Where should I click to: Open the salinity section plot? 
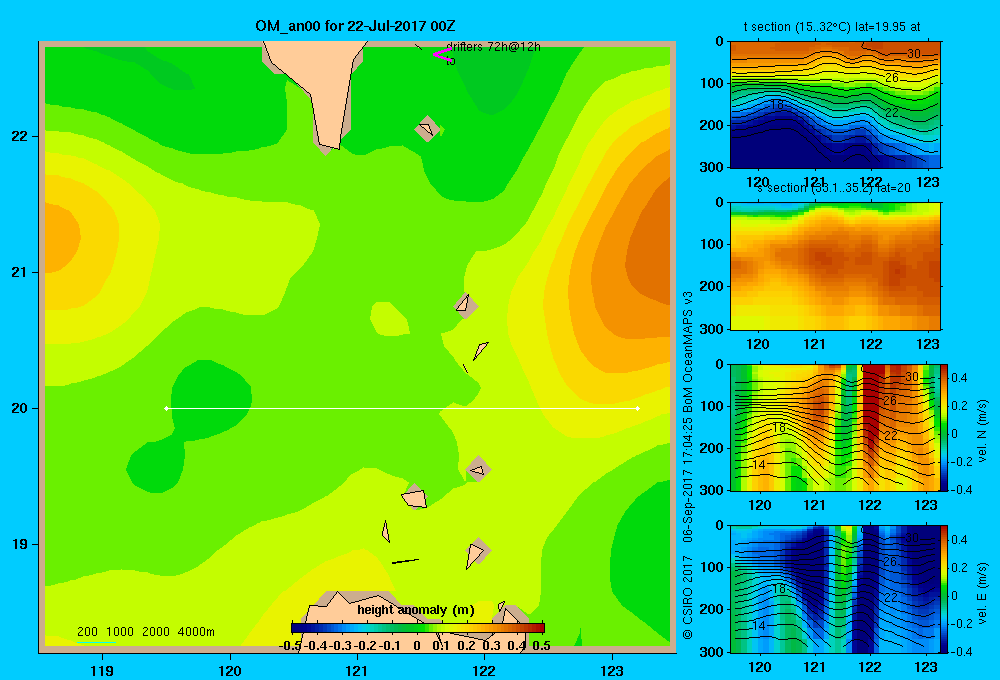pyautogui.click(x=835, y=266)
